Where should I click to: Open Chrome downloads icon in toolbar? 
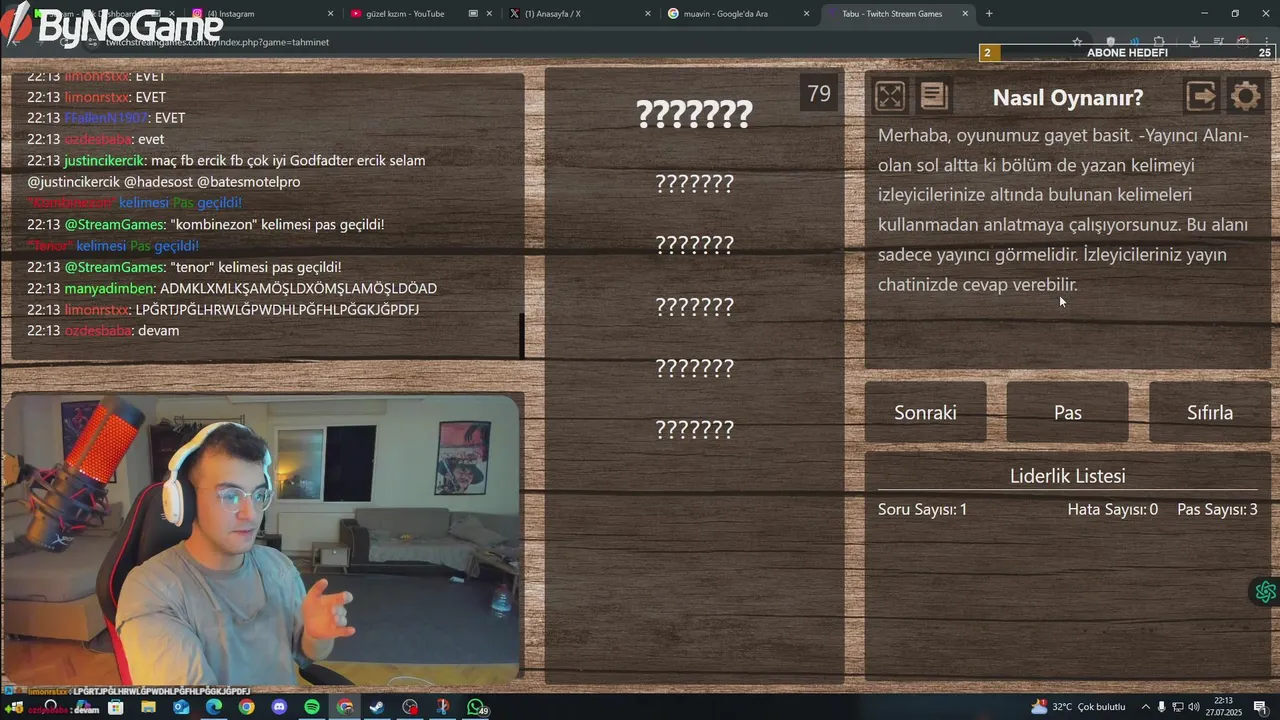[1194, 42]
